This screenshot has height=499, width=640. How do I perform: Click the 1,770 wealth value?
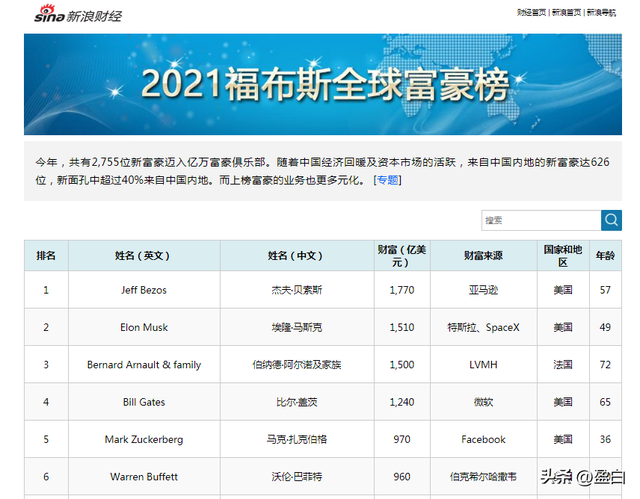click(402, 290)
